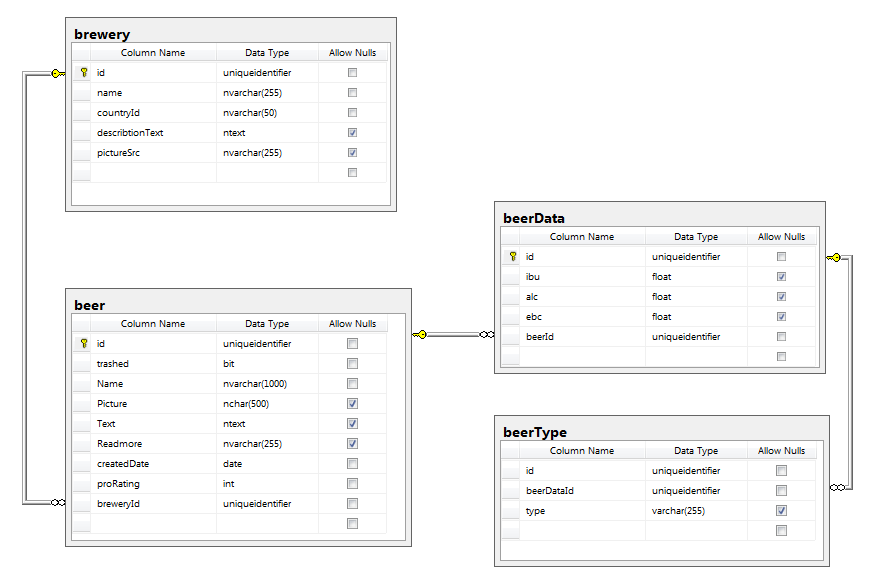
Task: Click the primary key icon beside brewery id
Action: click(82, 72)
